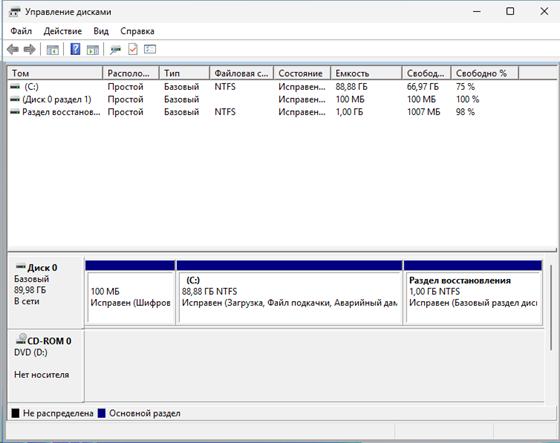Open Help via blue question icon
Viewport: 560px width, 443px height.
75,49
